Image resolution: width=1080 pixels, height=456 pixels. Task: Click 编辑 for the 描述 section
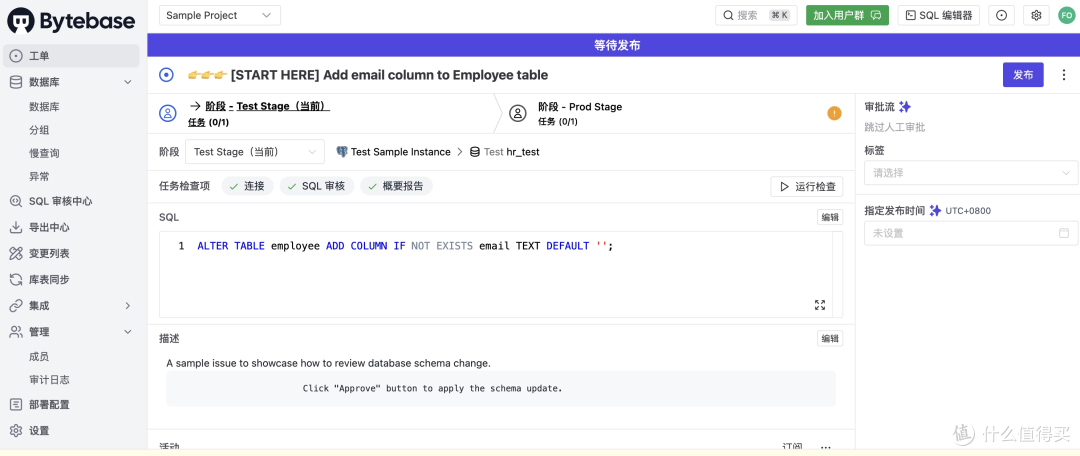coord(830,338)
